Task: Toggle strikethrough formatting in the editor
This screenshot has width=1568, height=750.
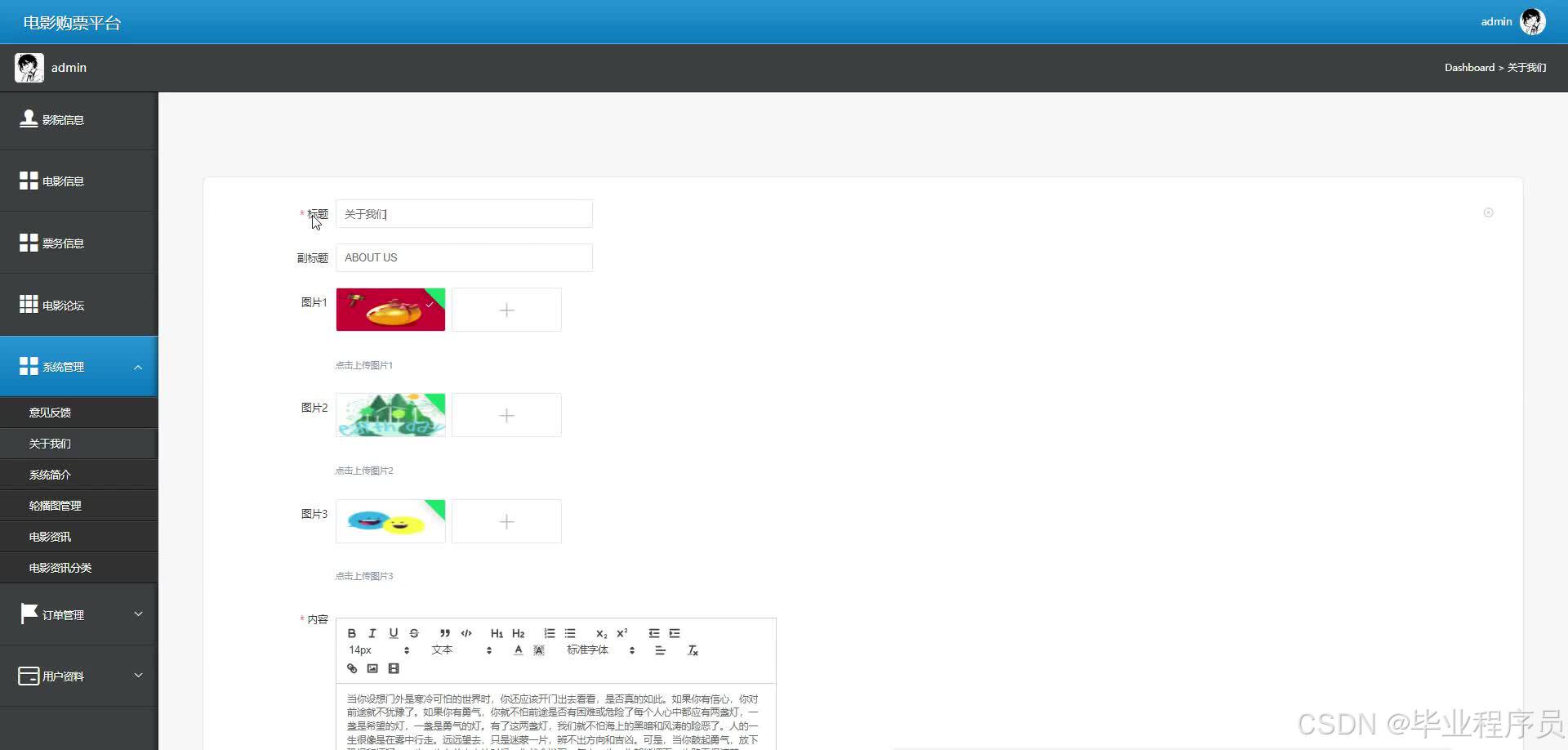Action: (x=414, y=633)
